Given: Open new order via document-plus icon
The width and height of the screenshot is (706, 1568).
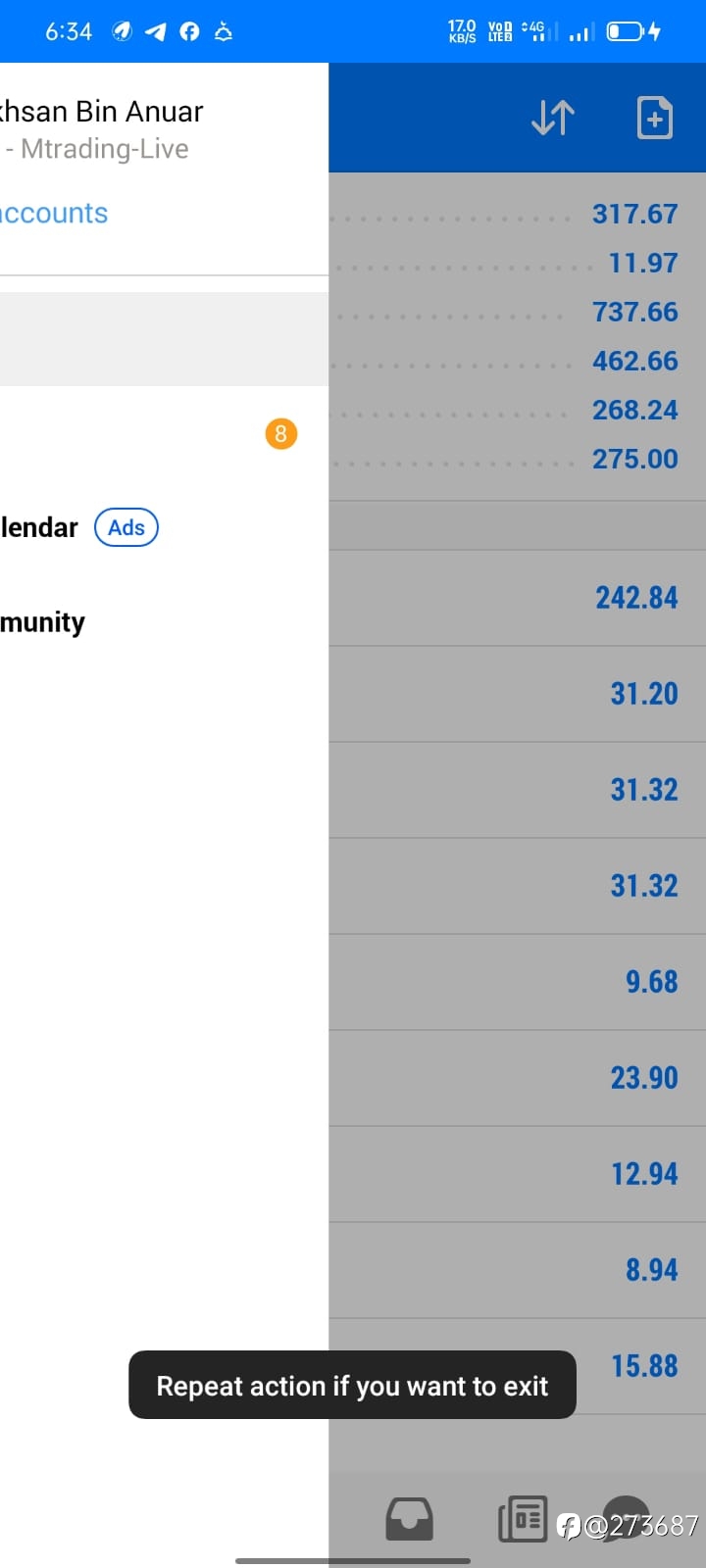Looking at the screenshot, I should pyautogui.click(x=654, y=118).
